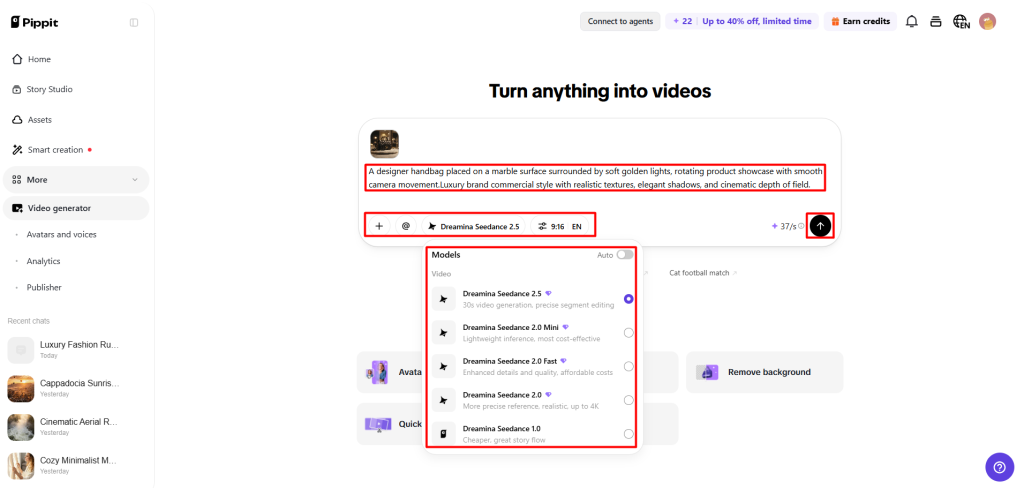This screenshot has width=1024, height=488.
Task: Open Remove background tool card
Action: pyautogui.click(x=764, y=372)
